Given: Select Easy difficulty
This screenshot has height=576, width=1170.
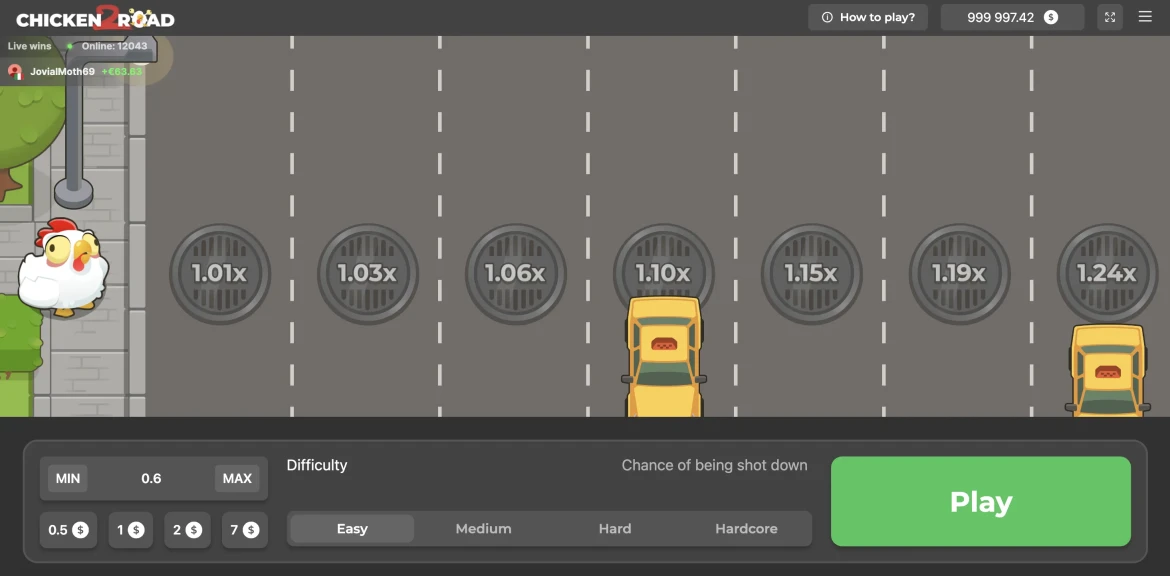Looking at the screenshot, I should coord(352,528).
